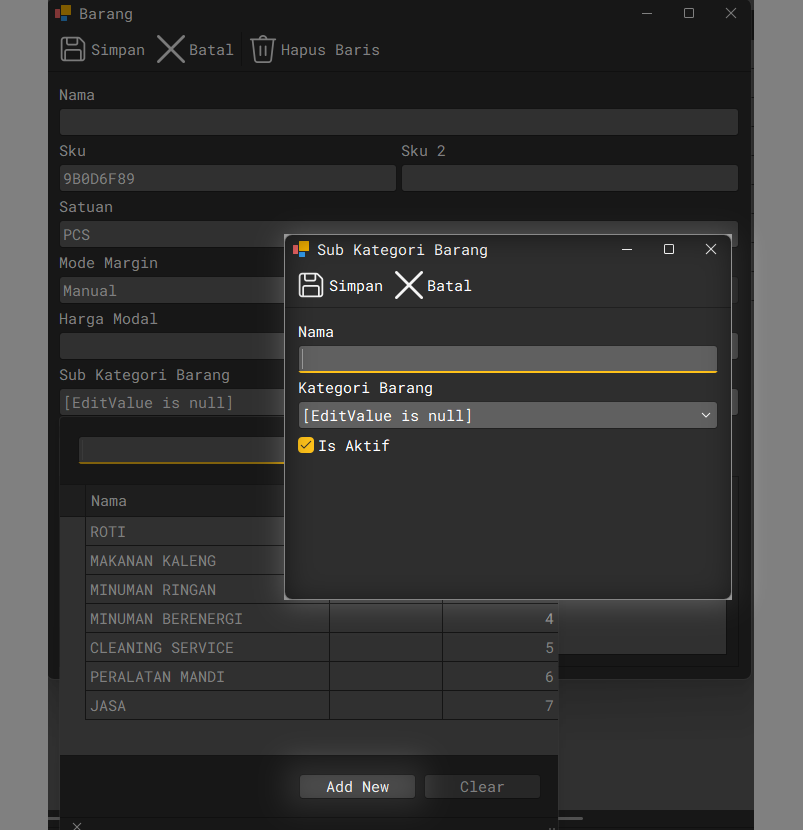Image resolution: width=803 pixels, height=830 pixels.
Task: Click the Hapus Baris trash icon
Action: [262, 49]
